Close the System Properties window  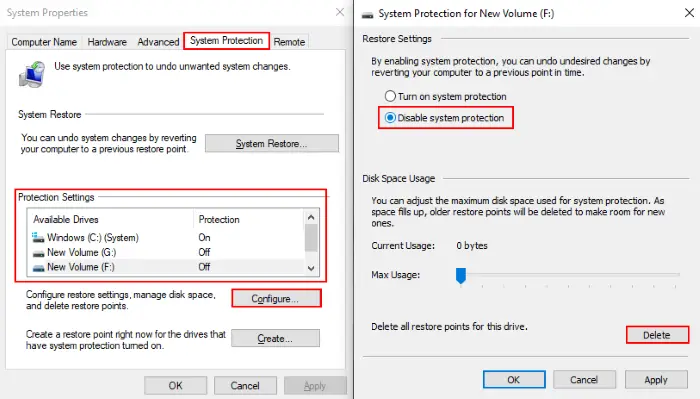[340, 12]
